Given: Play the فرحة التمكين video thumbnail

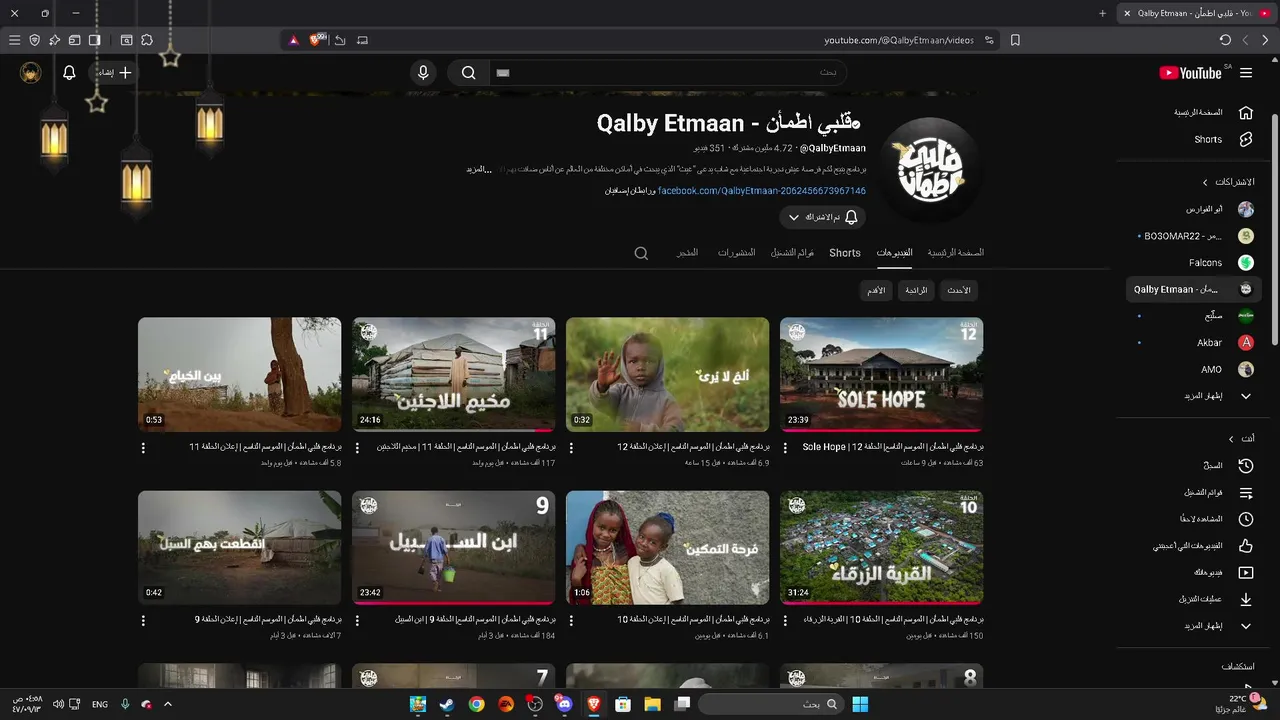Looking at the screenshot, I should click(x=667, y=548).
